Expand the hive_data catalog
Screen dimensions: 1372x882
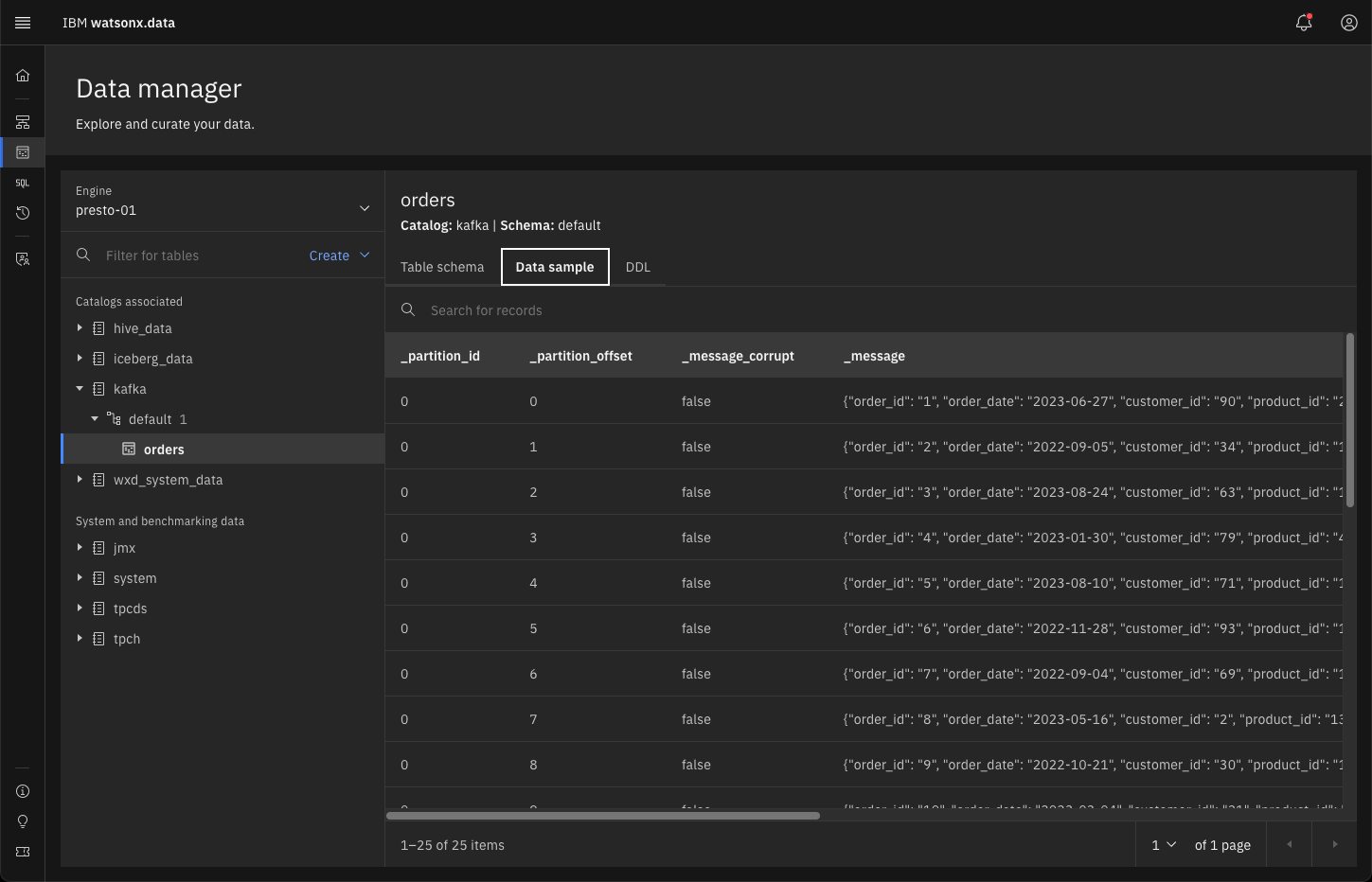[x=80, y=327]
